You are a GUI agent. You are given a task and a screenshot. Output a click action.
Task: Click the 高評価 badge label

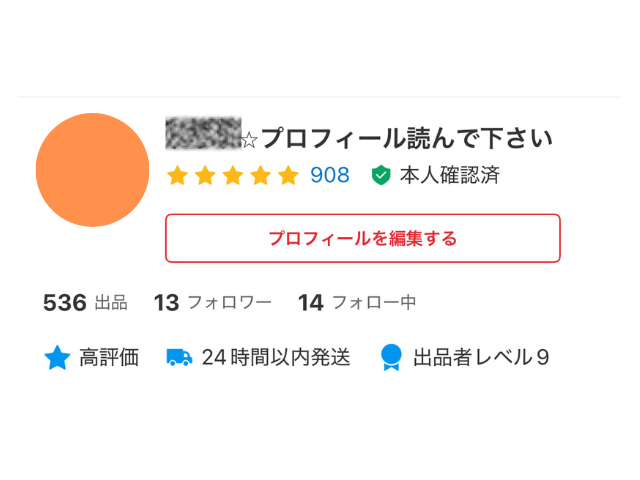point(109,357)
